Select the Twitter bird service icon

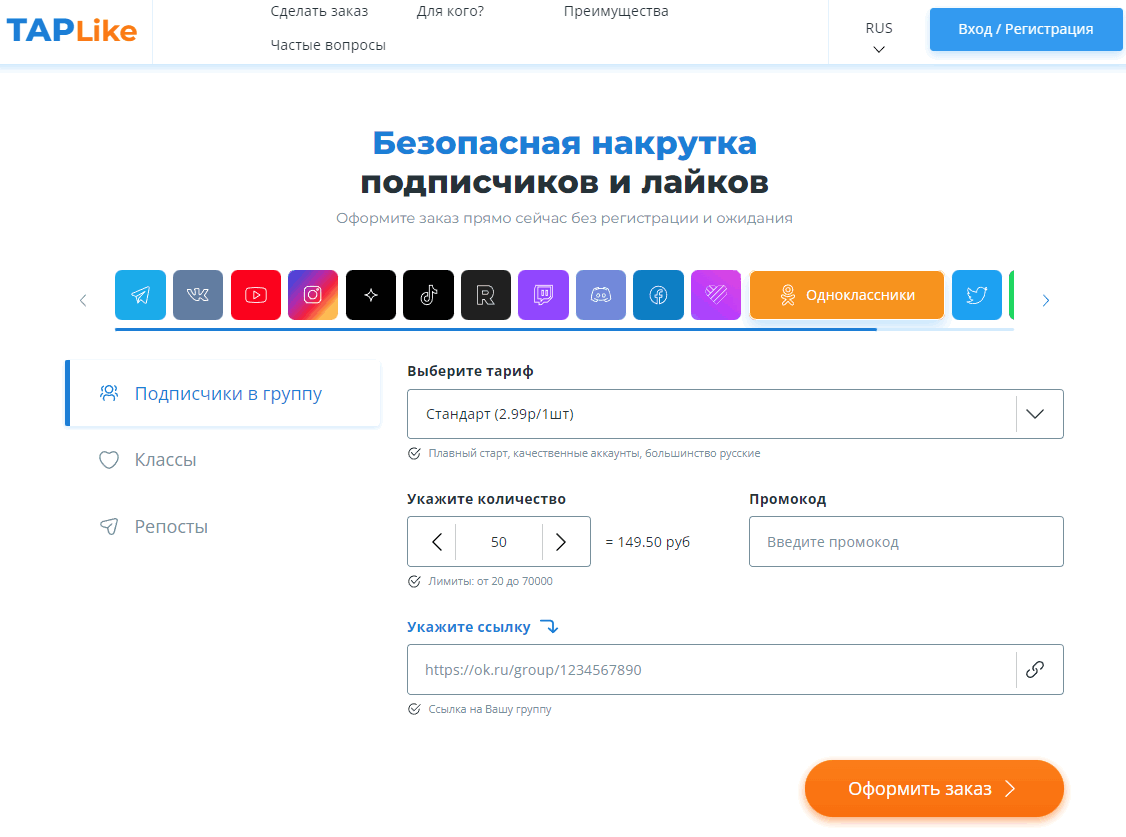(x=977, y=295)
